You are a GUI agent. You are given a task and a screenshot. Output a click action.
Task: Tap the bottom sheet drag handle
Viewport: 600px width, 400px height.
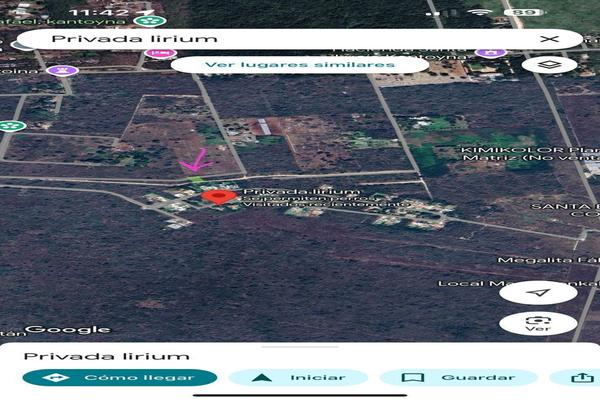(300, 345)
